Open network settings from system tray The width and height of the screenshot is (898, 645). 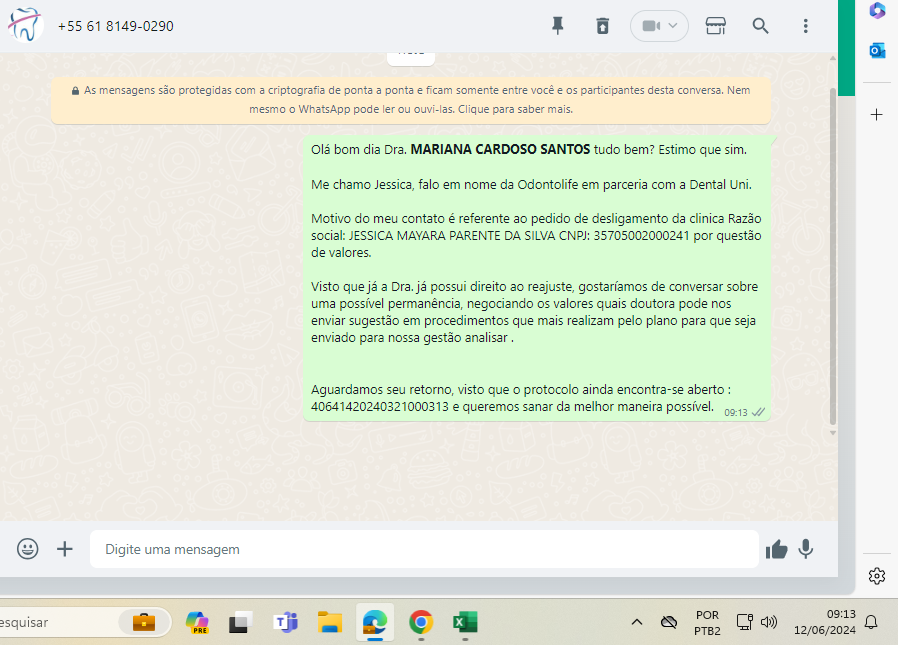pos(744,622)
